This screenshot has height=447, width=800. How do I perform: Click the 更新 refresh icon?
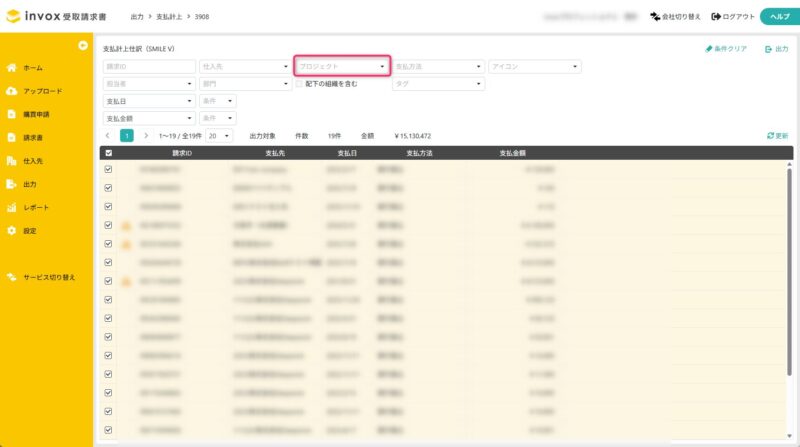click(x=771, y=135)
